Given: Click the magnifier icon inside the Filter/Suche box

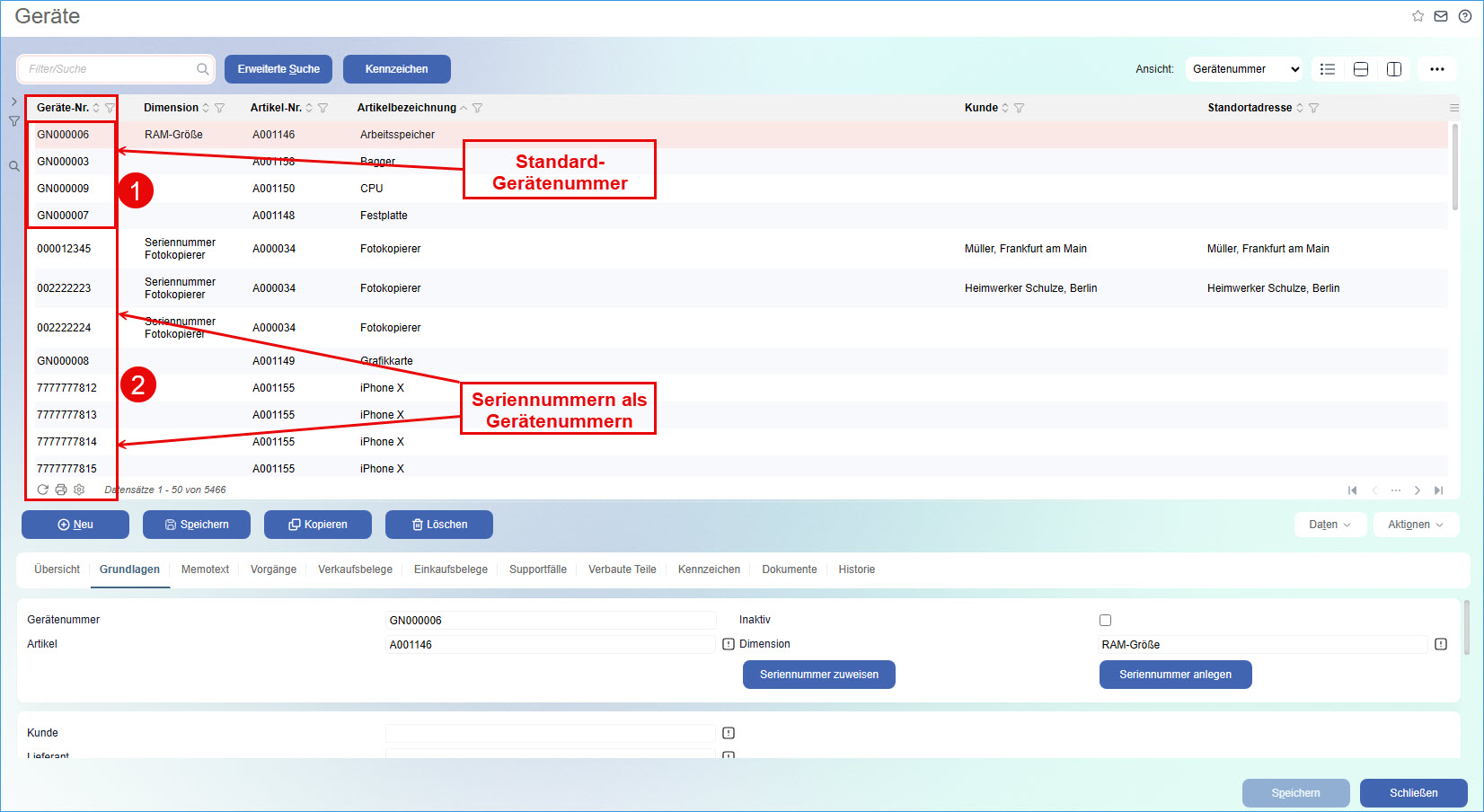Looking at the screenshot, I should pyautogui.click(x=202, y=69).
